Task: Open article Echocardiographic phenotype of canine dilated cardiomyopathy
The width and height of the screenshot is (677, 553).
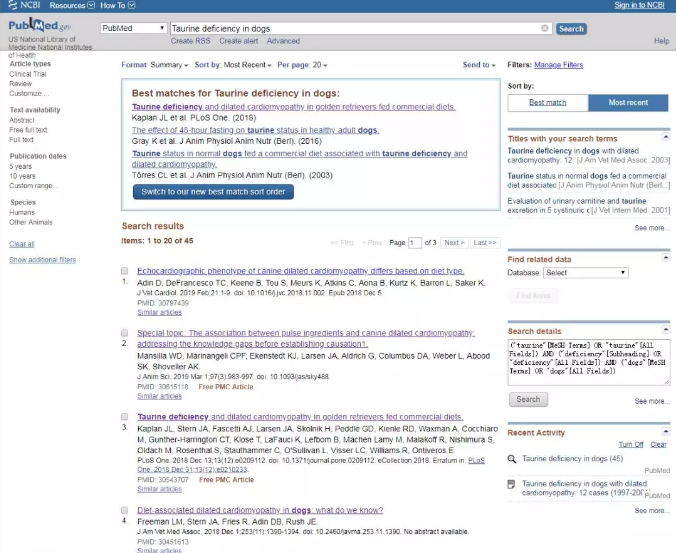Action: click(x=301, y=271)
